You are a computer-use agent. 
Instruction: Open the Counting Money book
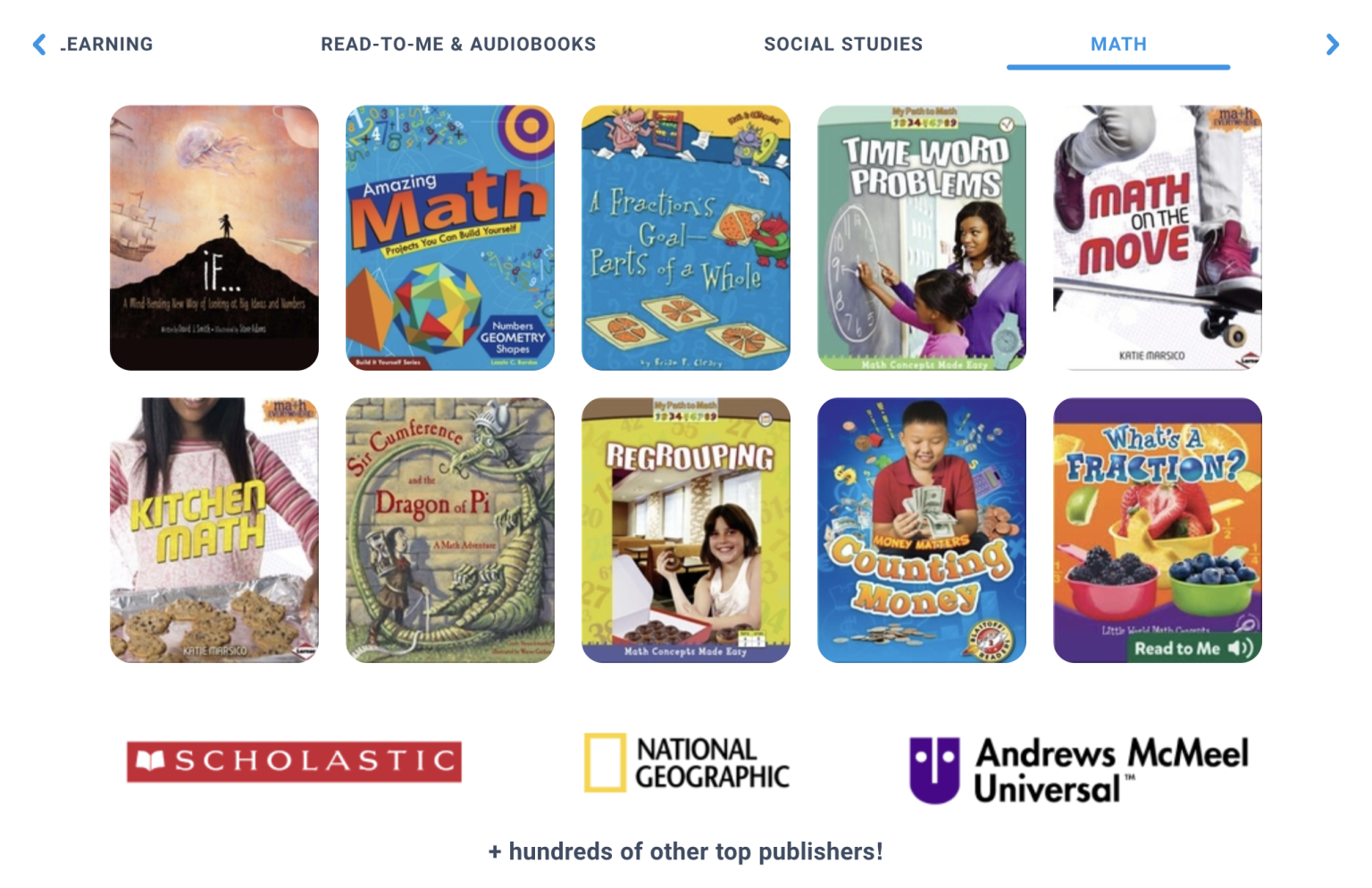point(922,530)
